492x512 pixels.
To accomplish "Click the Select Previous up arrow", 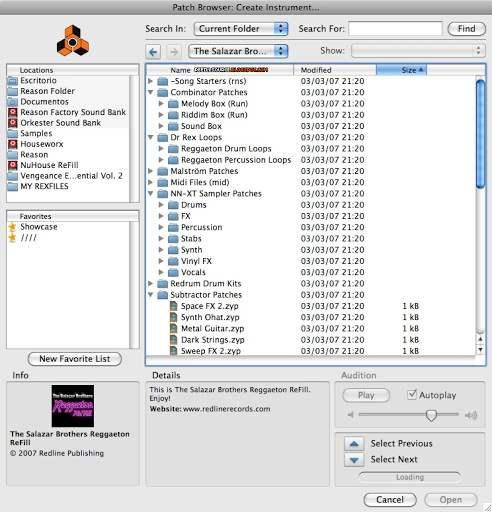I will pyautogui.click(x=354, y=444).
